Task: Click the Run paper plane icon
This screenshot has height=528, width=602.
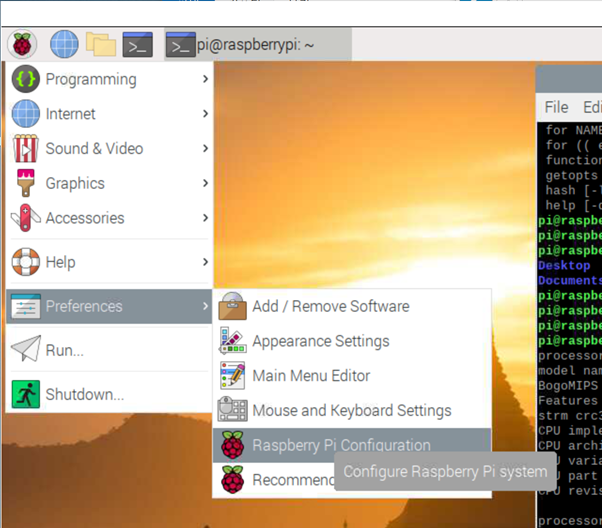Action: click(26, 349)
